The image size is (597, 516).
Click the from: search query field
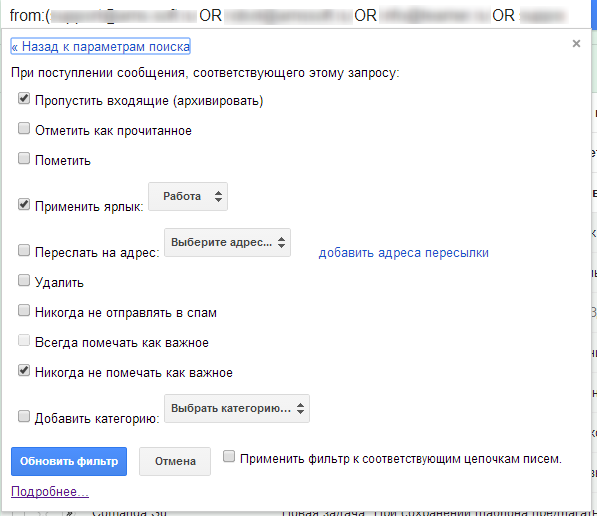289,16
